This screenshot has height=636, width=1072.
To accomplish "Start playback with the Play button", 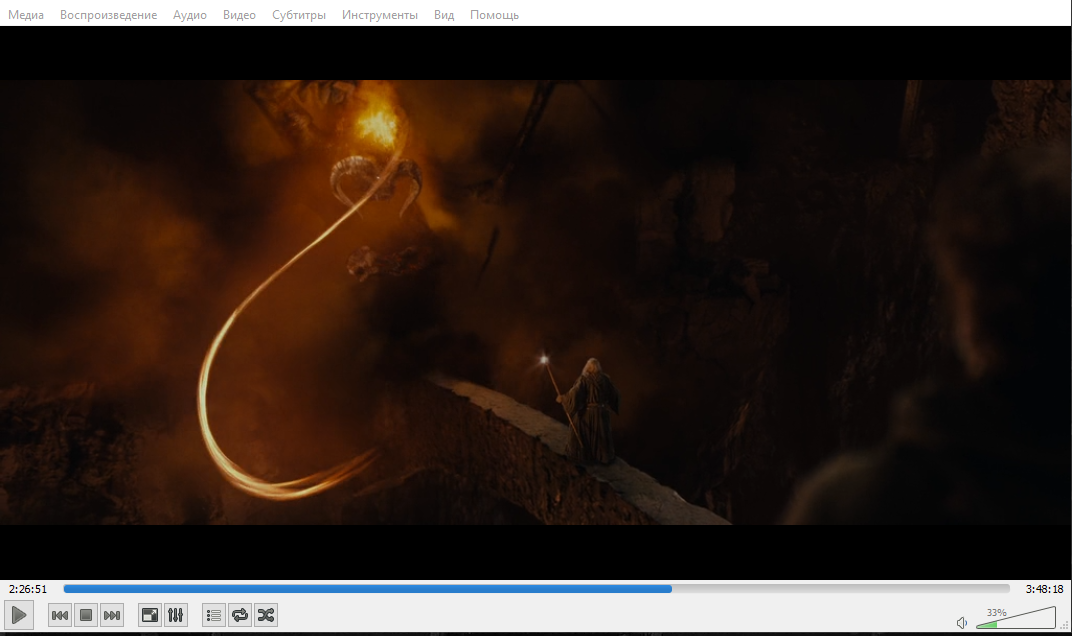I will [19, 615].
